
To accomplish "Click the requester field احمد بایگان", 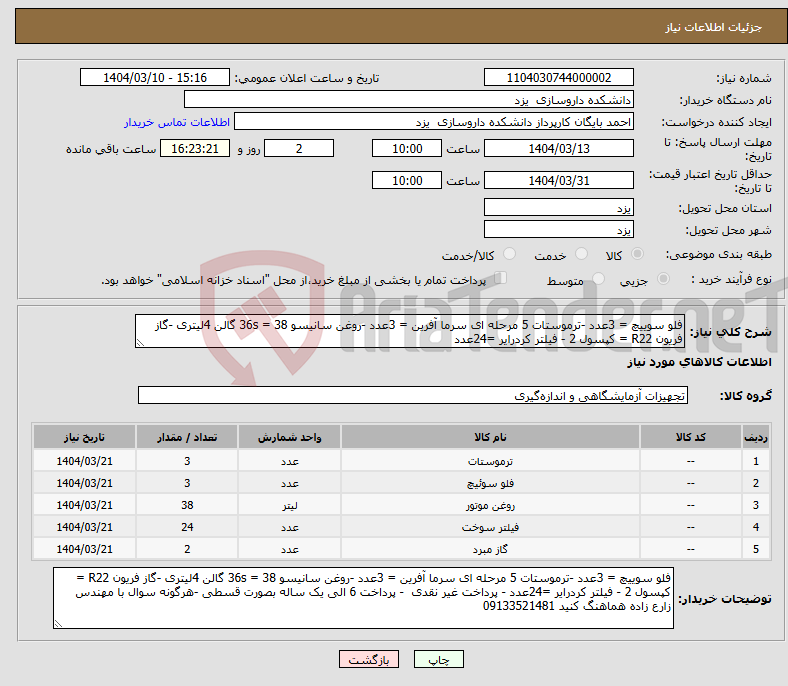I will [434, 122].
